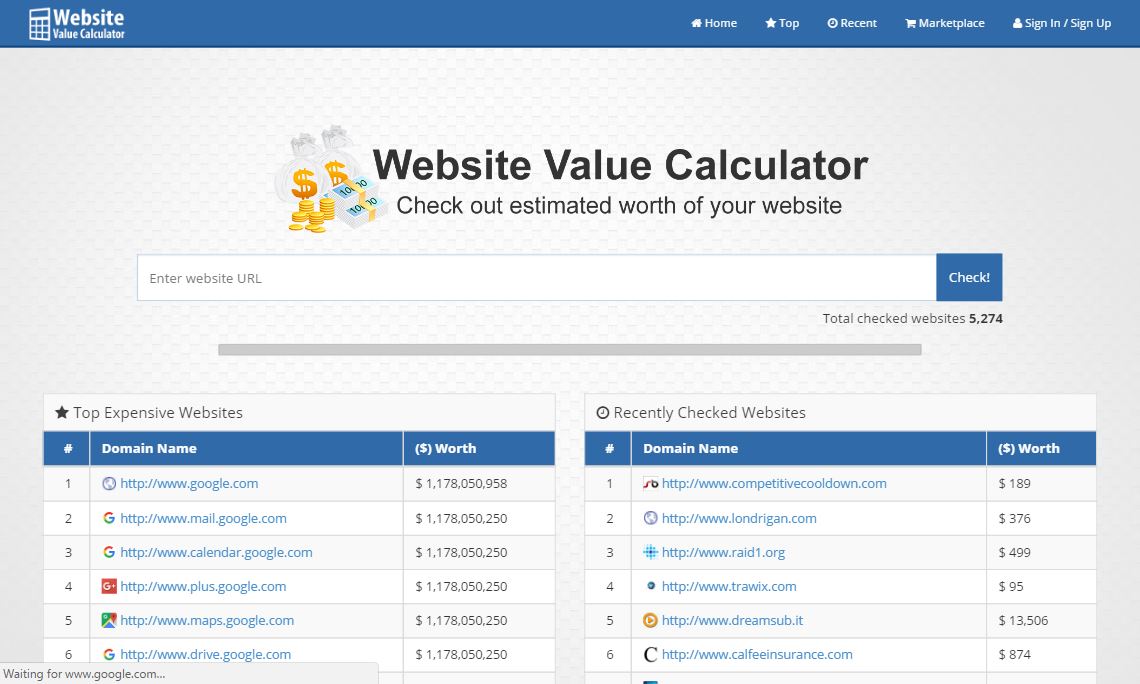Click the raid1.org blue favicon
Viewport: 1140px width, 684px height.
pos(650,552)
